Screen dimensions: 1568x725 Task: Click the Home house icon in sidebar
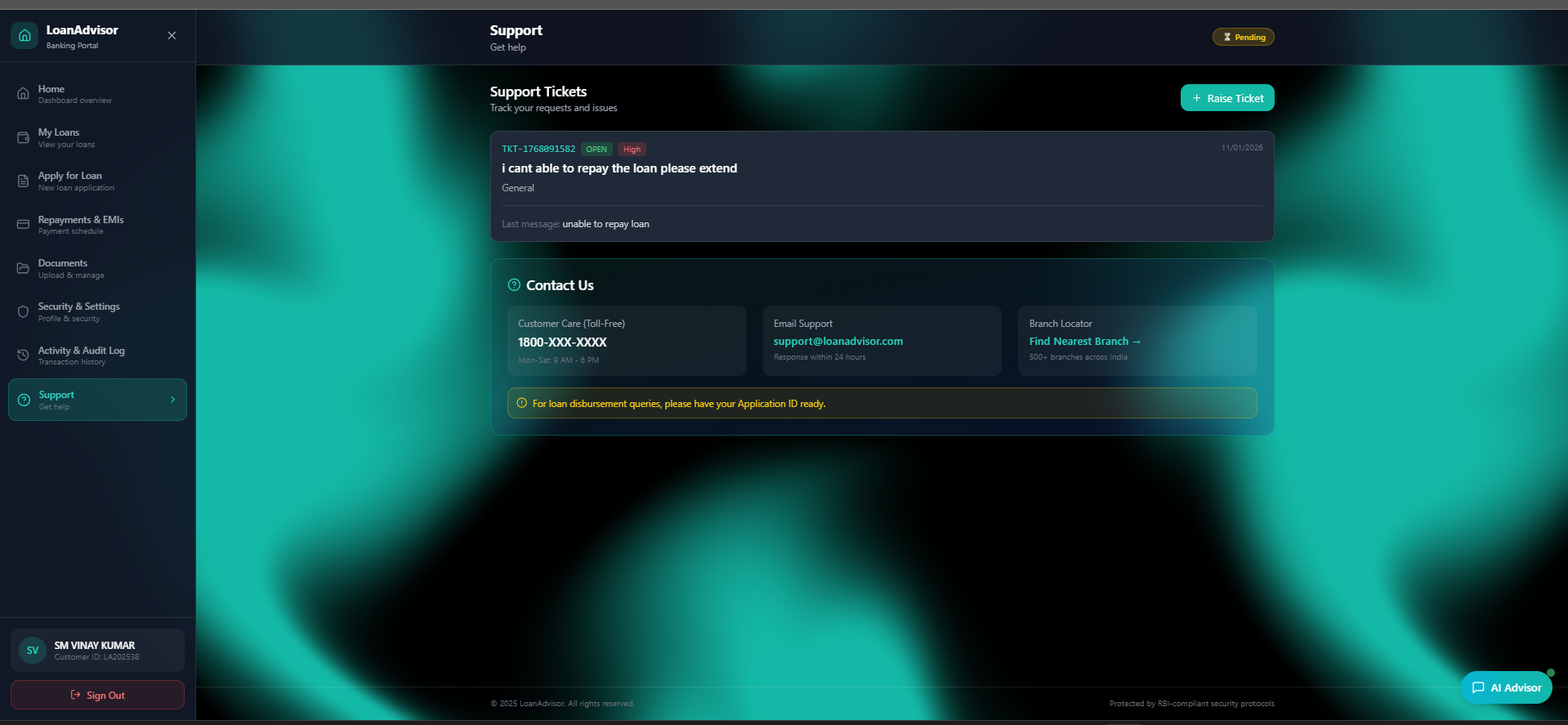23,93
